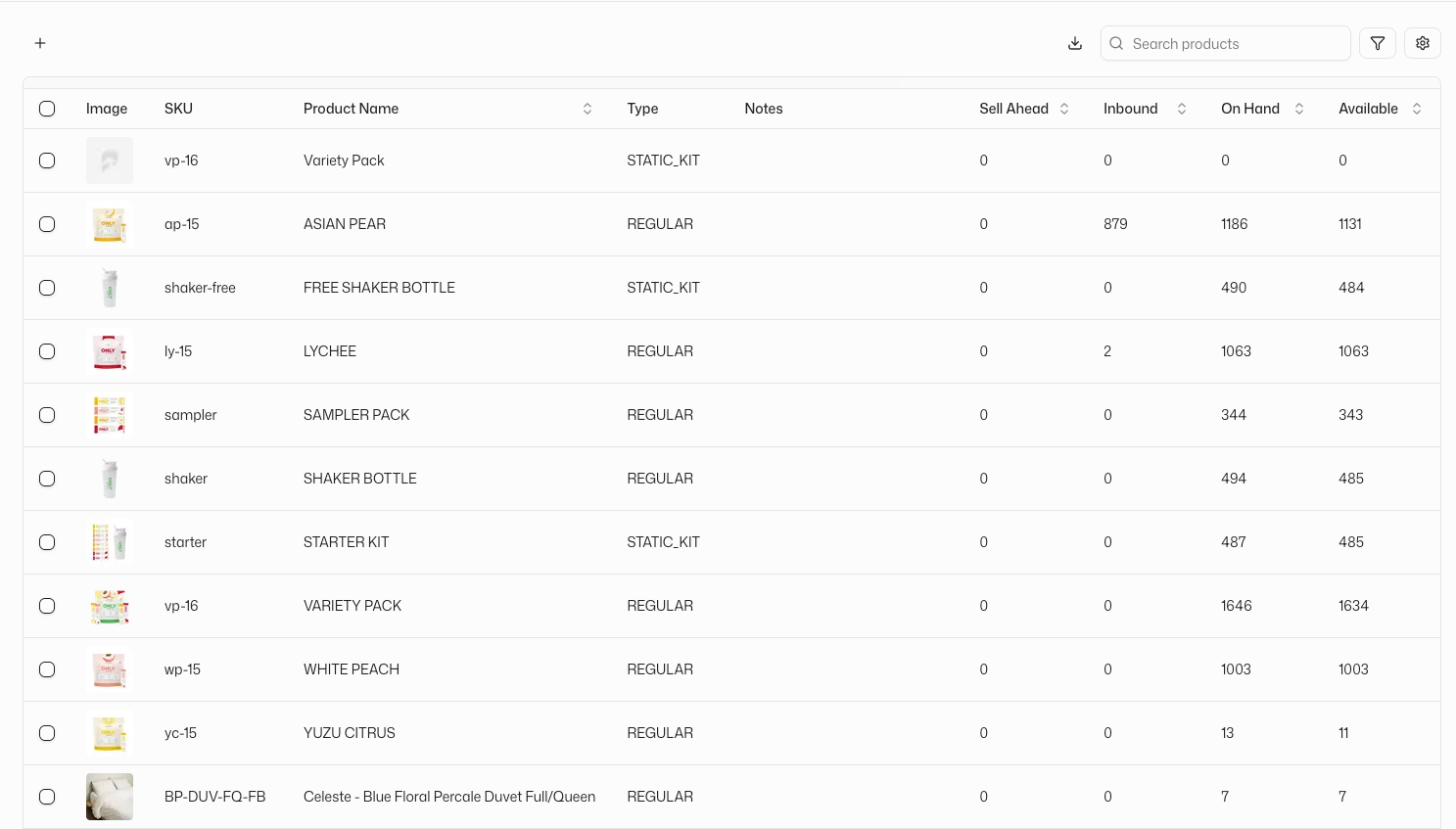Sort by Sell Ahead column arrows
The height and width of the screenshot is (829, 1456).
point(1064,109)
